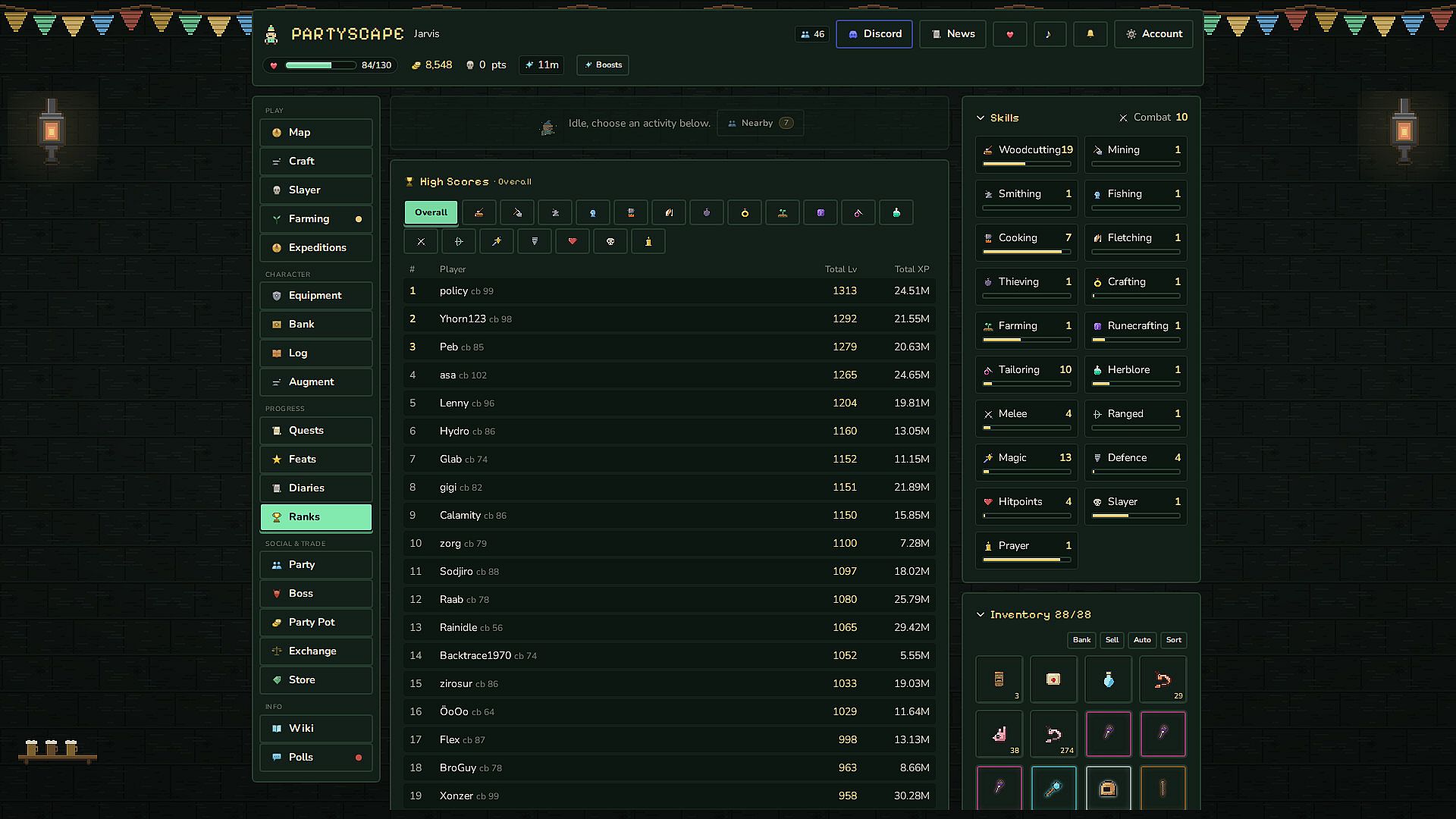Screen dimensions: 1456x819
Task: Show Crafting ring high scores tab
Action: (744, 213)
